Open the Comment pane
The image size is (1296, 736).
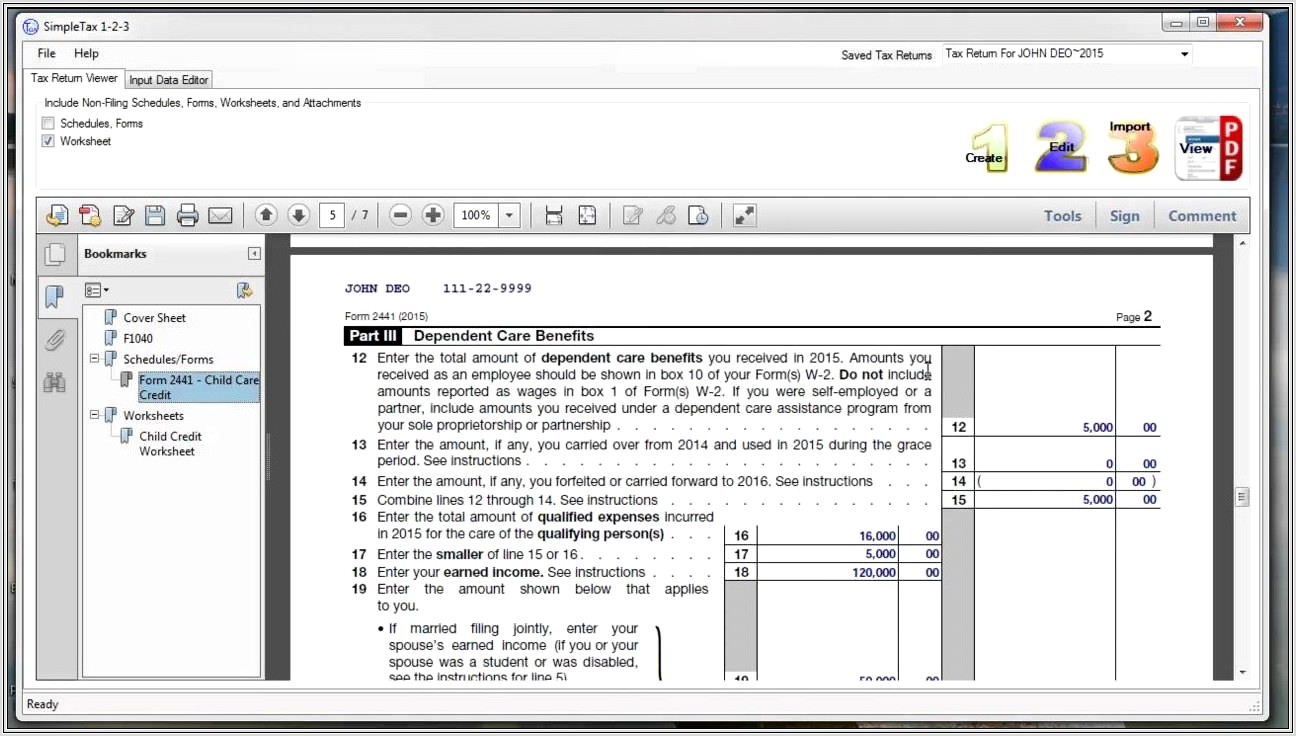tap(1202, 215)
